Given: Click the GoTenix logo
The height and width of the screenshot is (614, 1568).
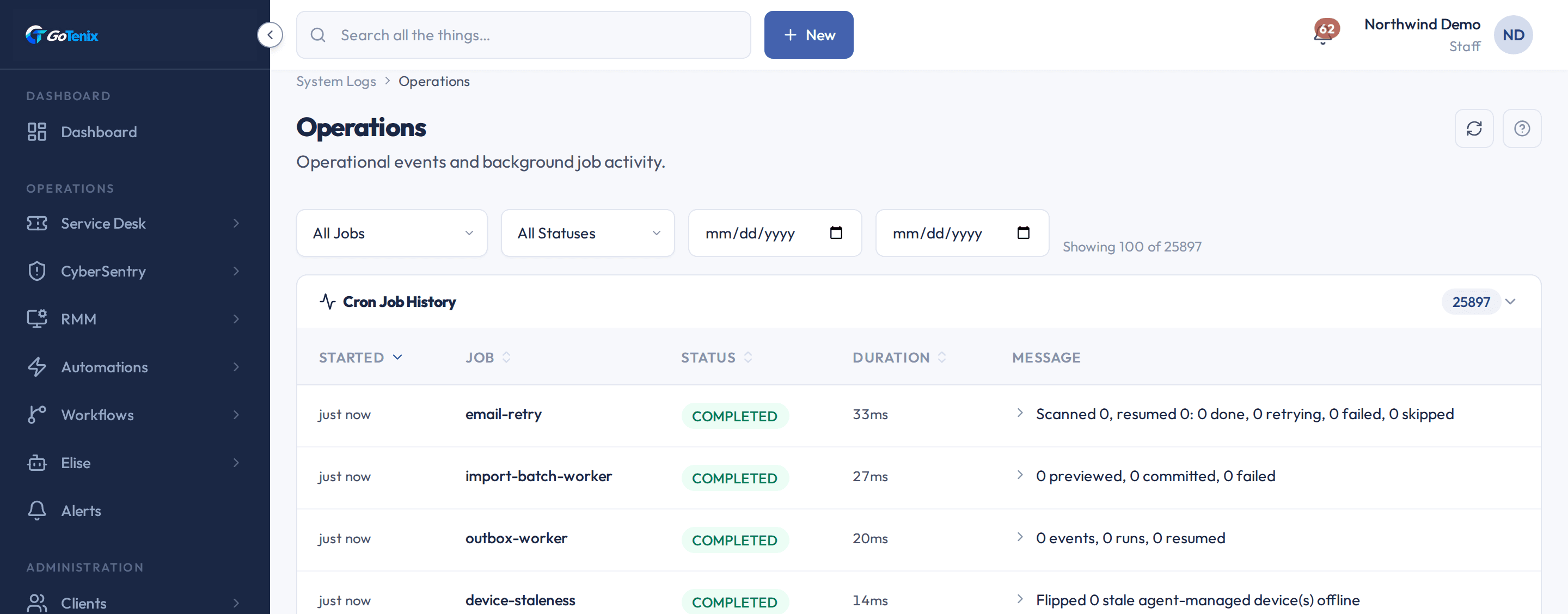Looking at the screenshot, I should [62, 35].
